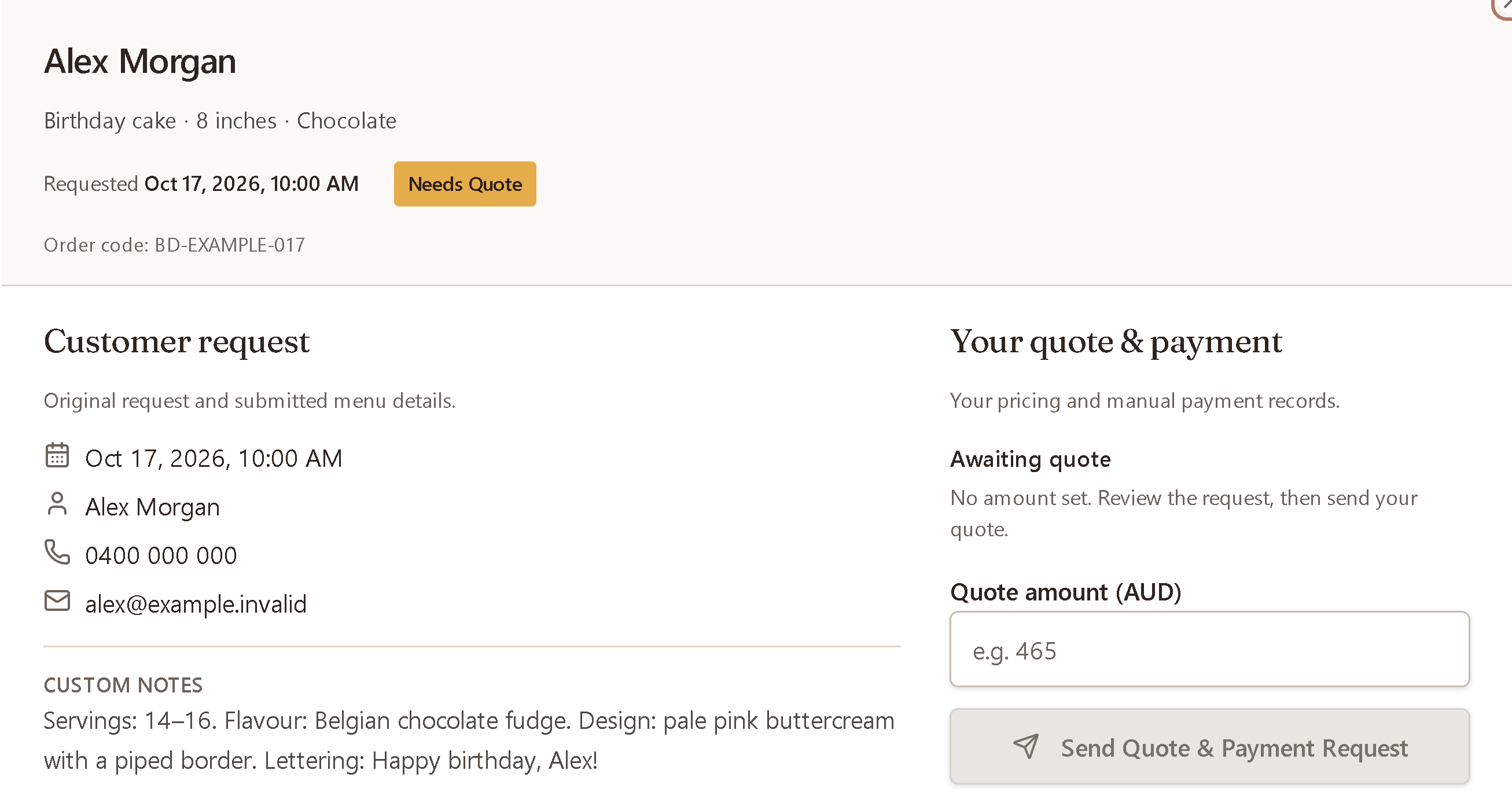Focus the Quote amount (AUD) field
Screen dimensions: 1512x807
[x=1210, y=650]
